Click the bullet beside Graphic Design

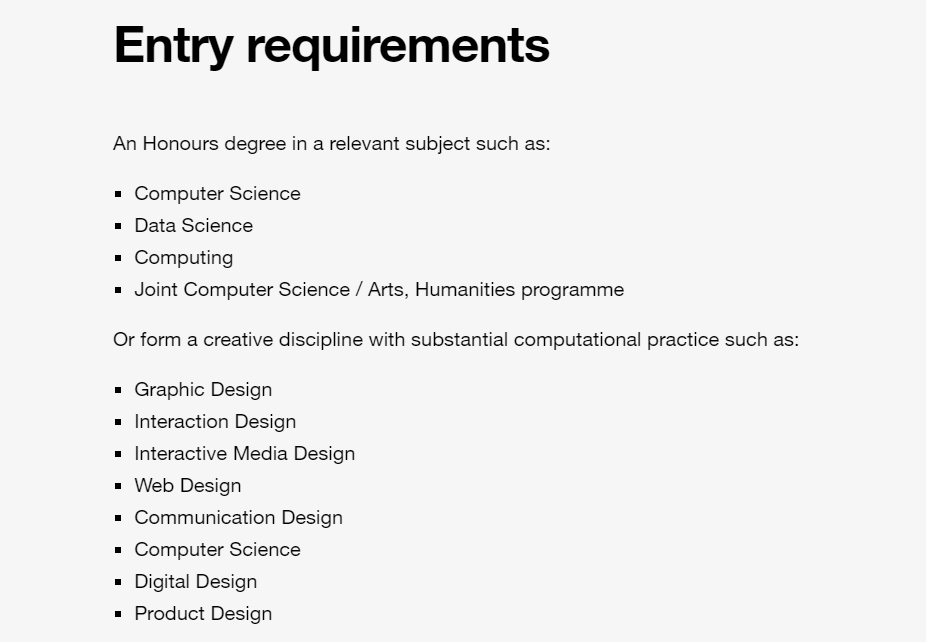[x=118, y=390]
